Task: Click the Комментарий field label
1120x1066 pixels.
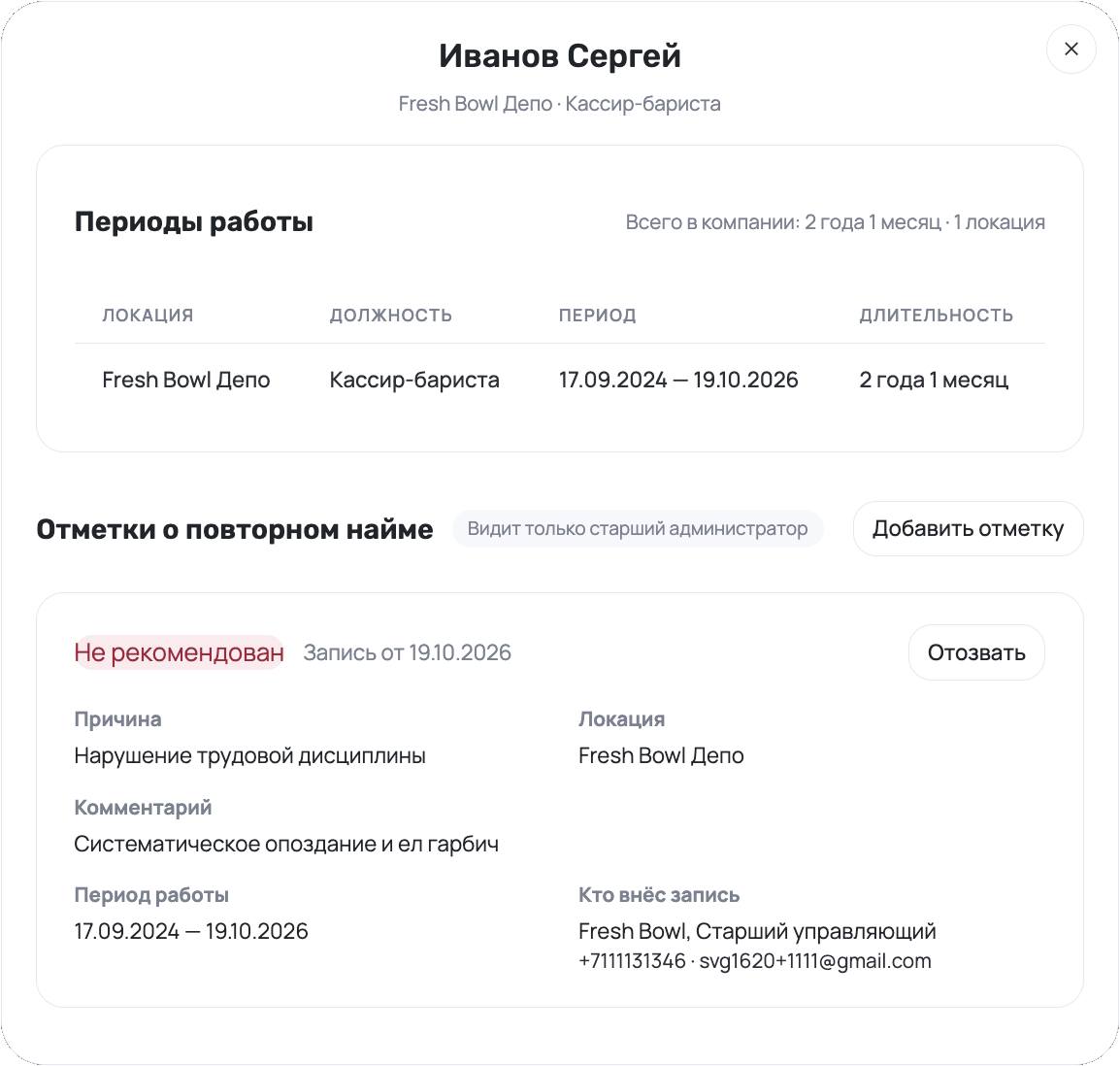Action: [x=143, y=808]
